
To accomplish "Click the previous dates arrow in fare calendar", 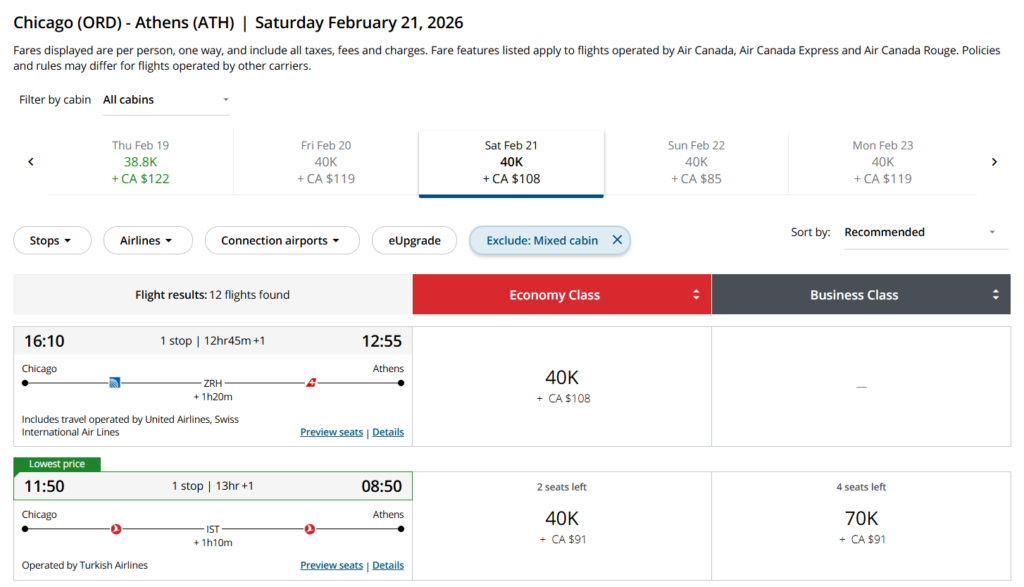I will tap(31, 161).
